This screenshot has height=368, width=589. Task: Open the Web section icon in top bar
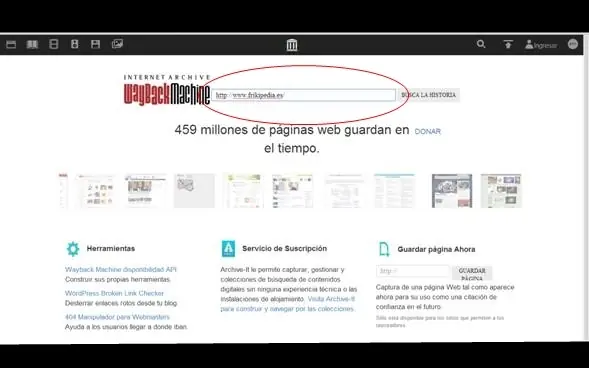11,44
